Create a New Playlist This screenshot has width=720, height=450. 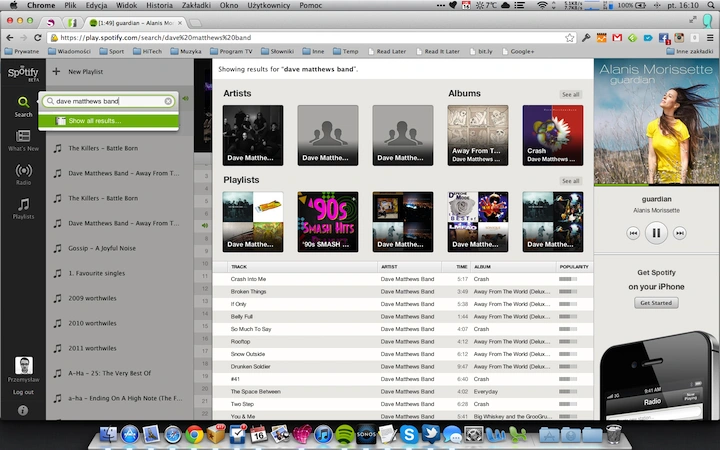coord(85,72)
